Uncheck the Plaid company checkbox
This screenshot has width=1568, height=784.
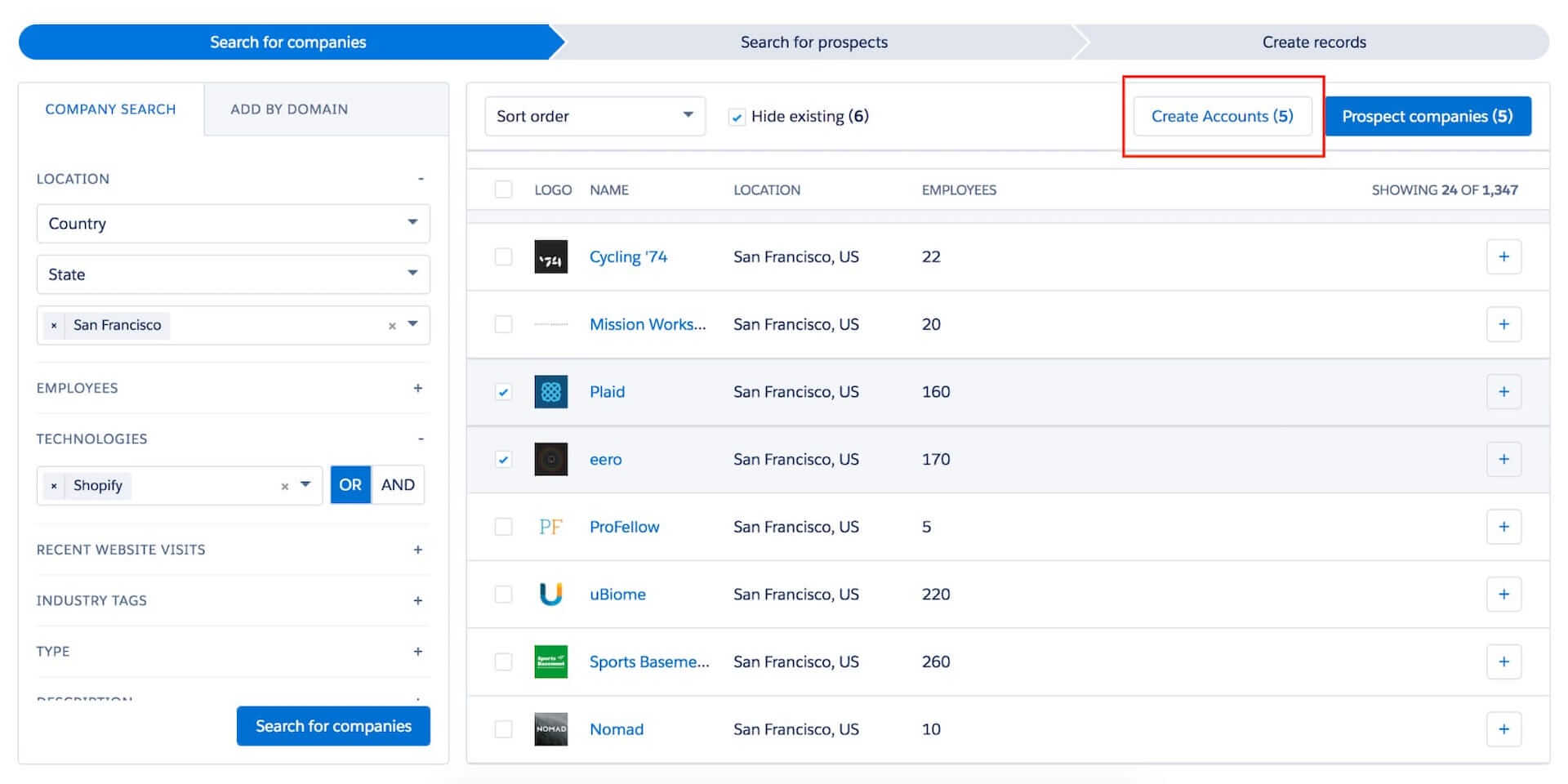(503, 392)
